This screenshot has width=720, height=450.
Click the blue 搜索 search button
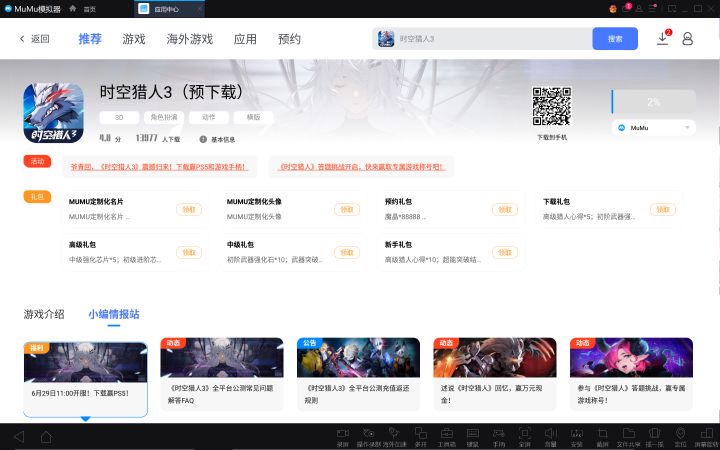pos(615,39)
